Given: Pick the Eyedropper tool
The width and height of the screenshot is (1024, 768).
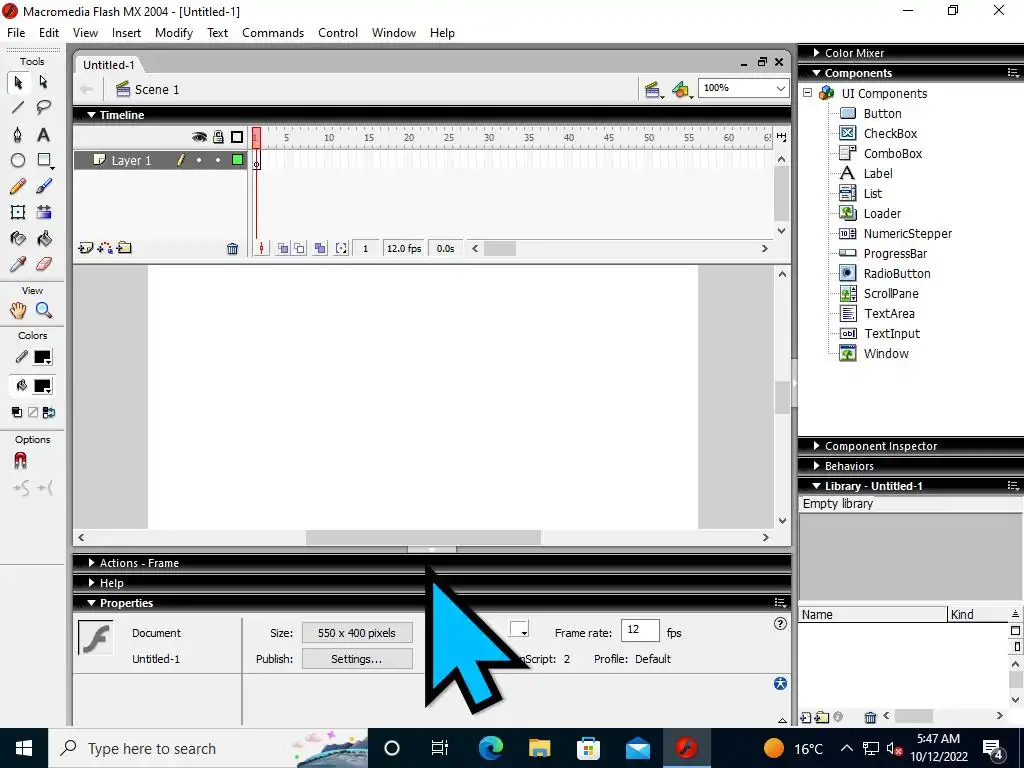Looking at the screenshot, I should (18, 264).
